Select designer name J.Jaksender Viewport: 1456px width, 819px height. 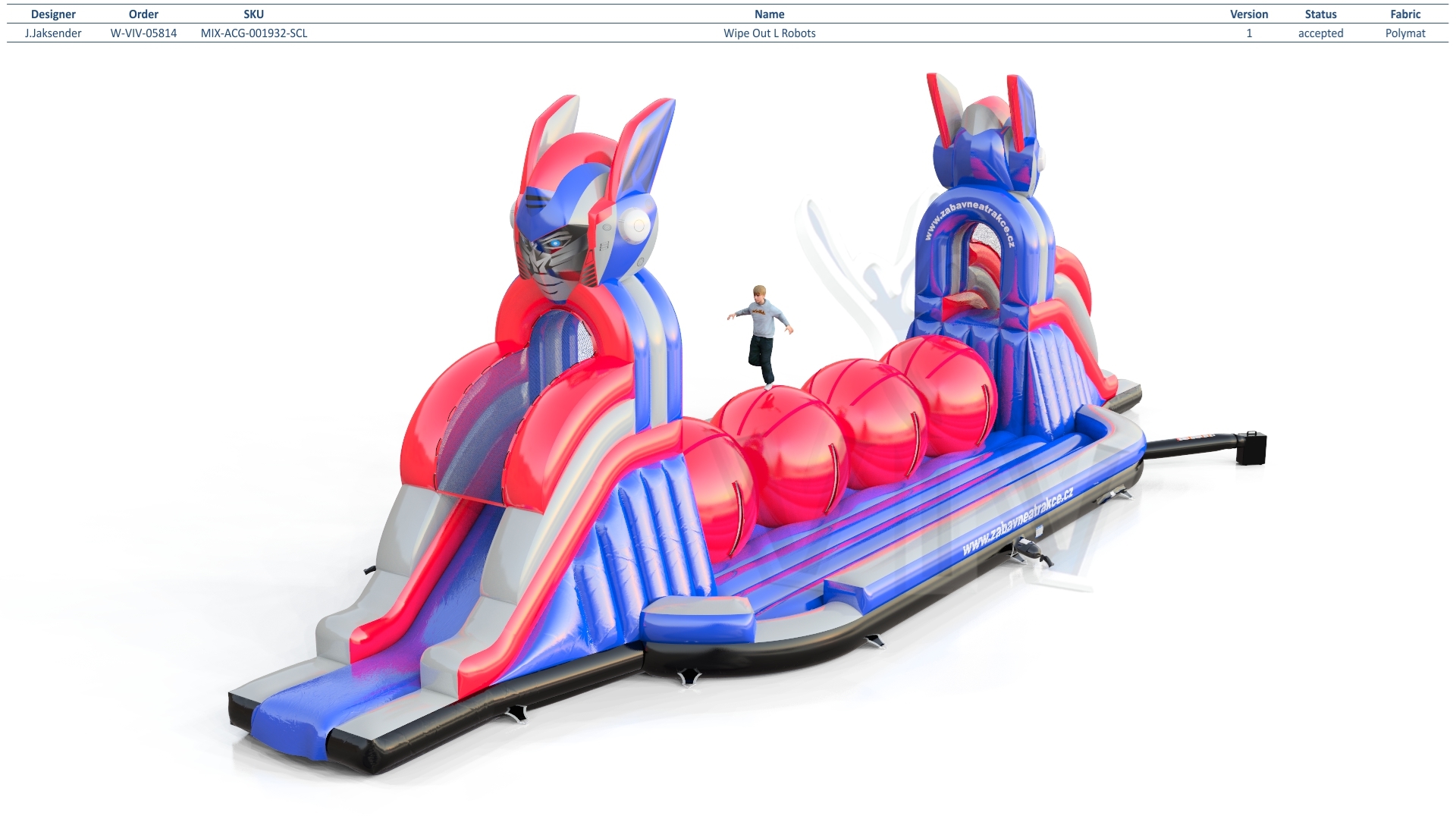click(53, 33)
